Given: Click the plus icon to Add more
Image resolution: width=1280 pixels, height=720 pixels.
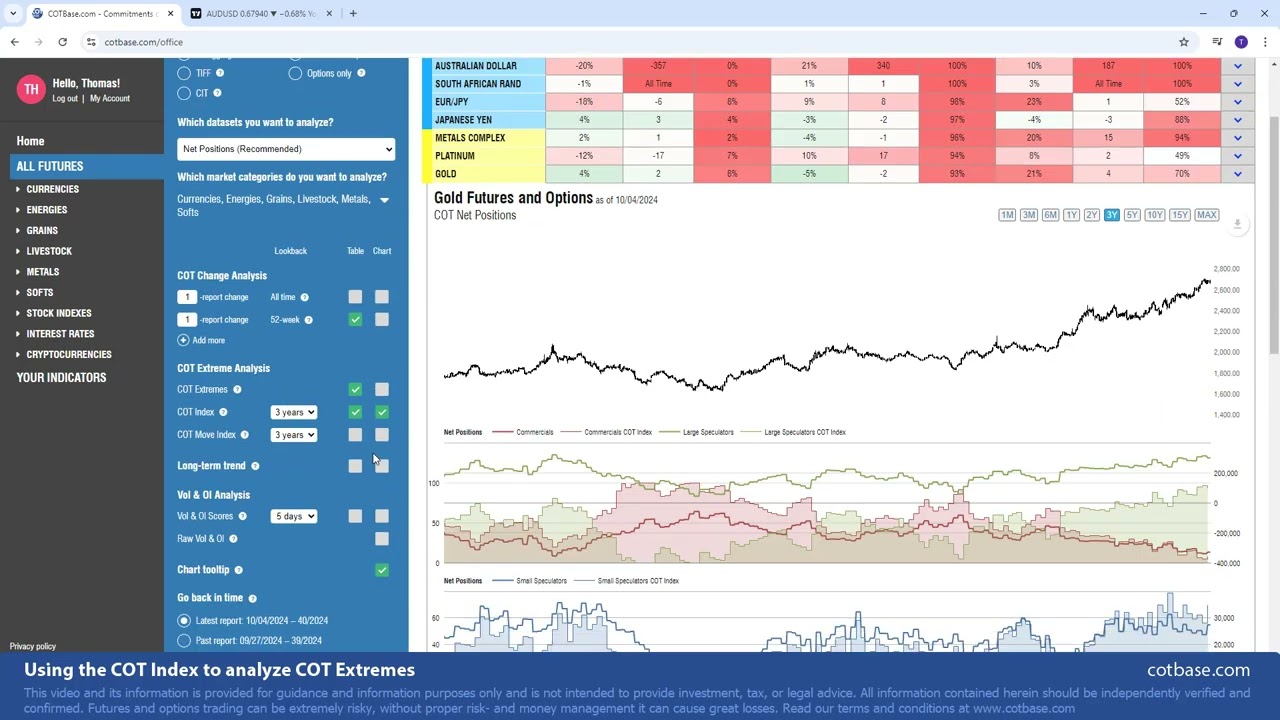Looking at the screenshot, I should coord(183,341).
